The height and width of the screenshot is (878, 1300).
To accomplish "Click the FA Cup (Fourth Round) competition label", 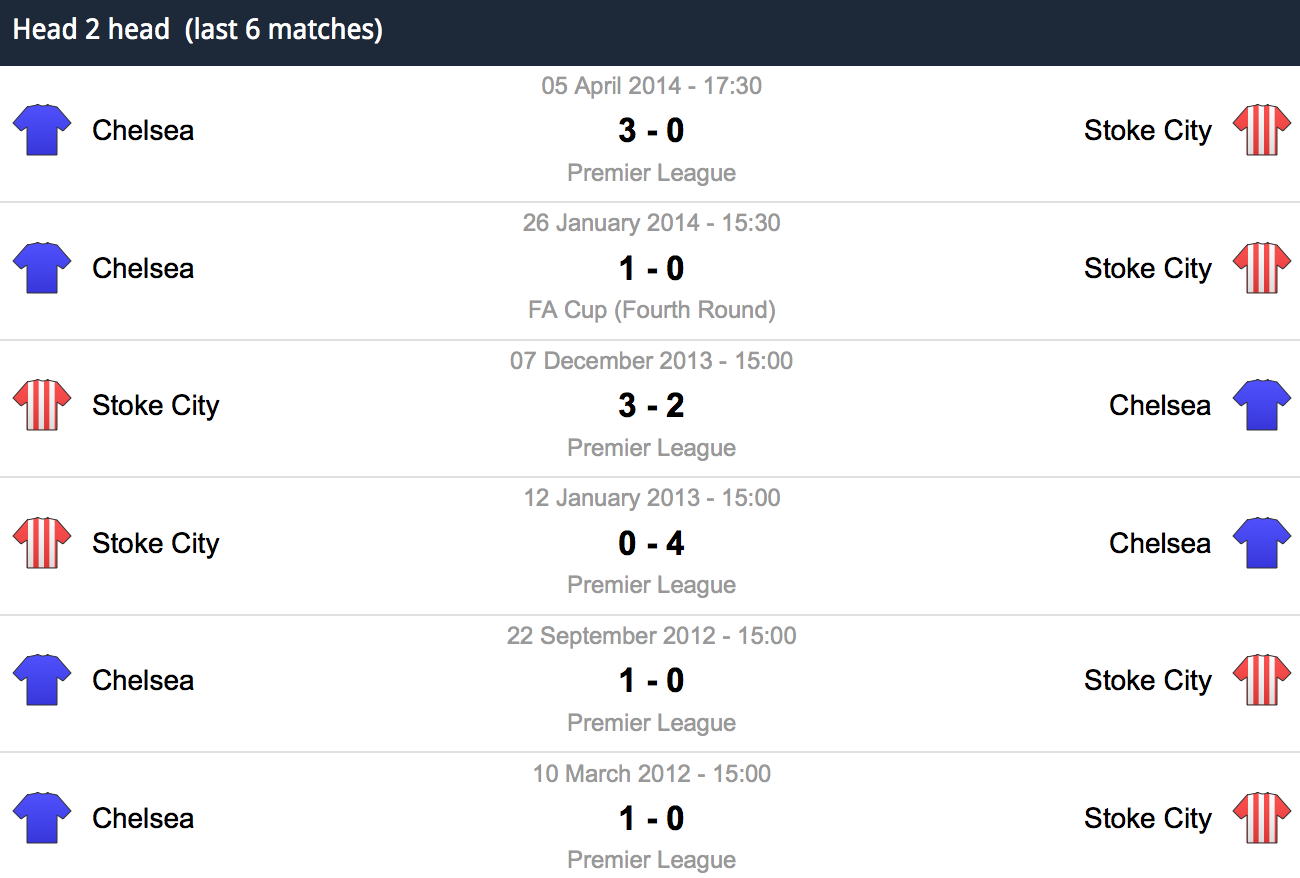I will click(x=651, y=310).
